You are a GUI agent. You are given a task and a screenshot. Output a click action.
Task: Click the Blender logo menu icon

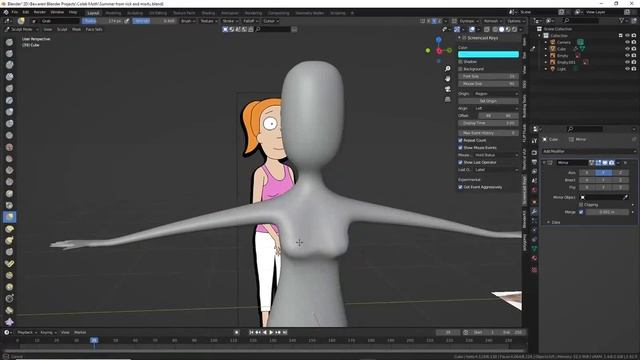point(6,12)
